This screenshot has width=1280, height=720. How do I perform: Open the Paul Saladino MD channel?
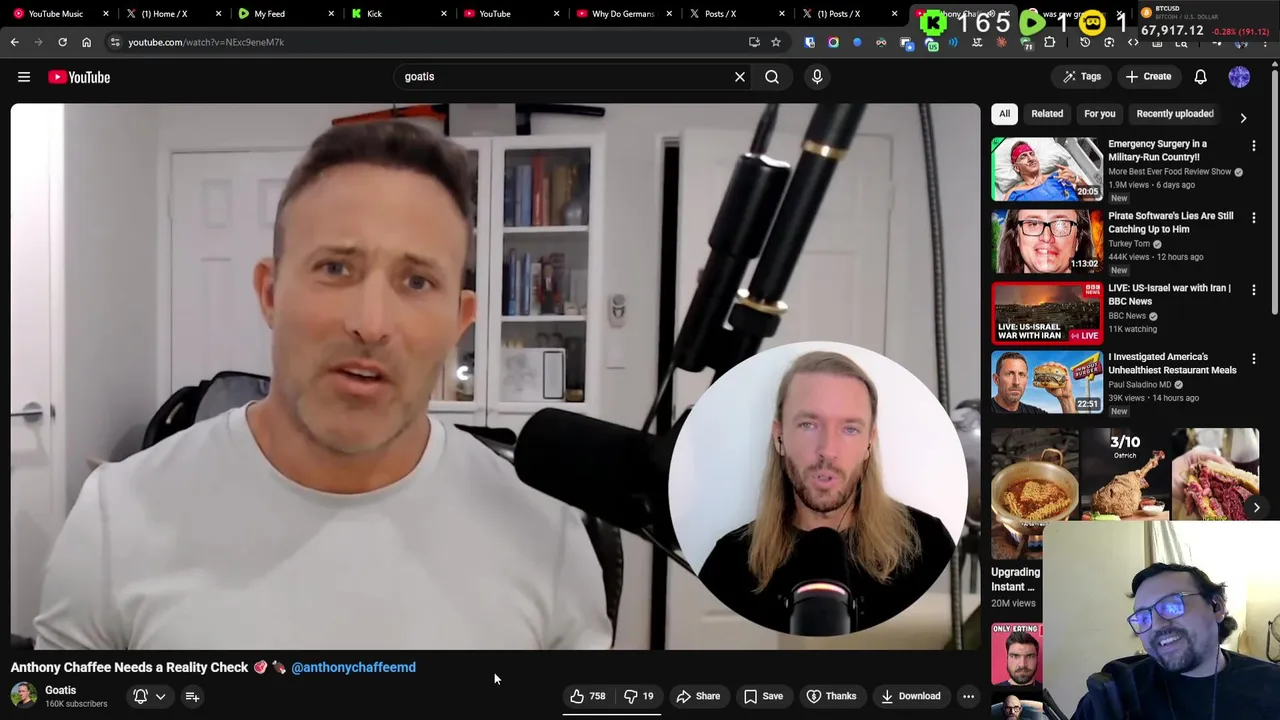(1139, 385)
